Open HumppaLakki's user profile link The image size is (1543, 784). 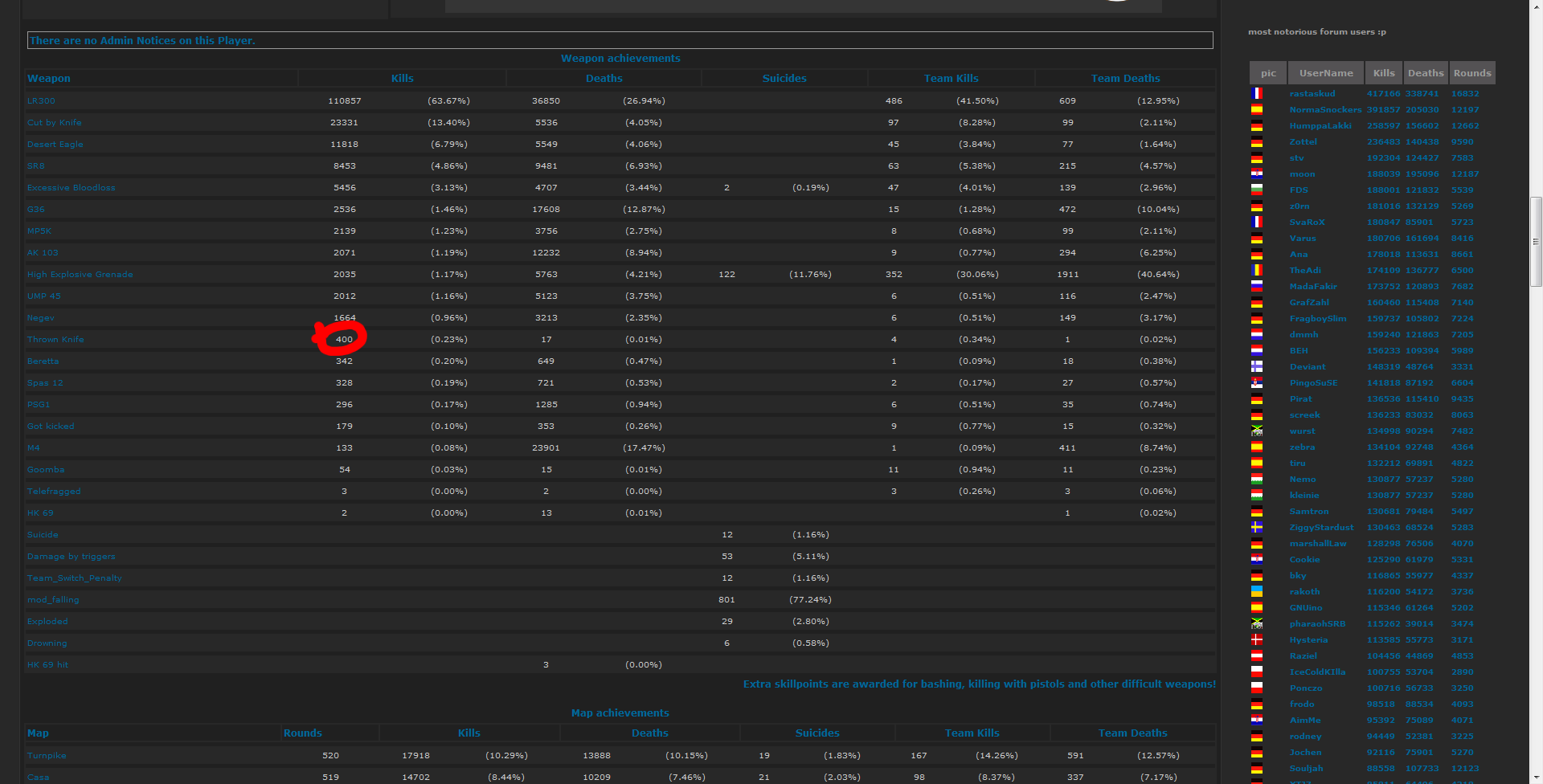click(1320, 126)
